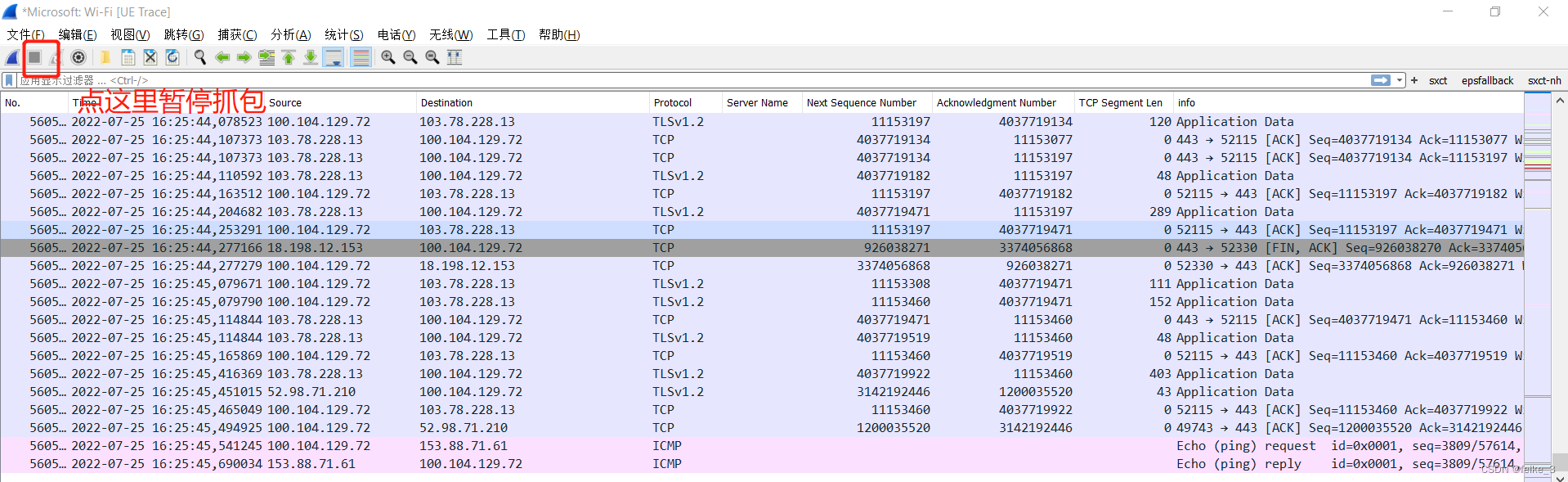Open the 文件(F) menu
This screenshot has width=1568, height=482.
[25, 34]
